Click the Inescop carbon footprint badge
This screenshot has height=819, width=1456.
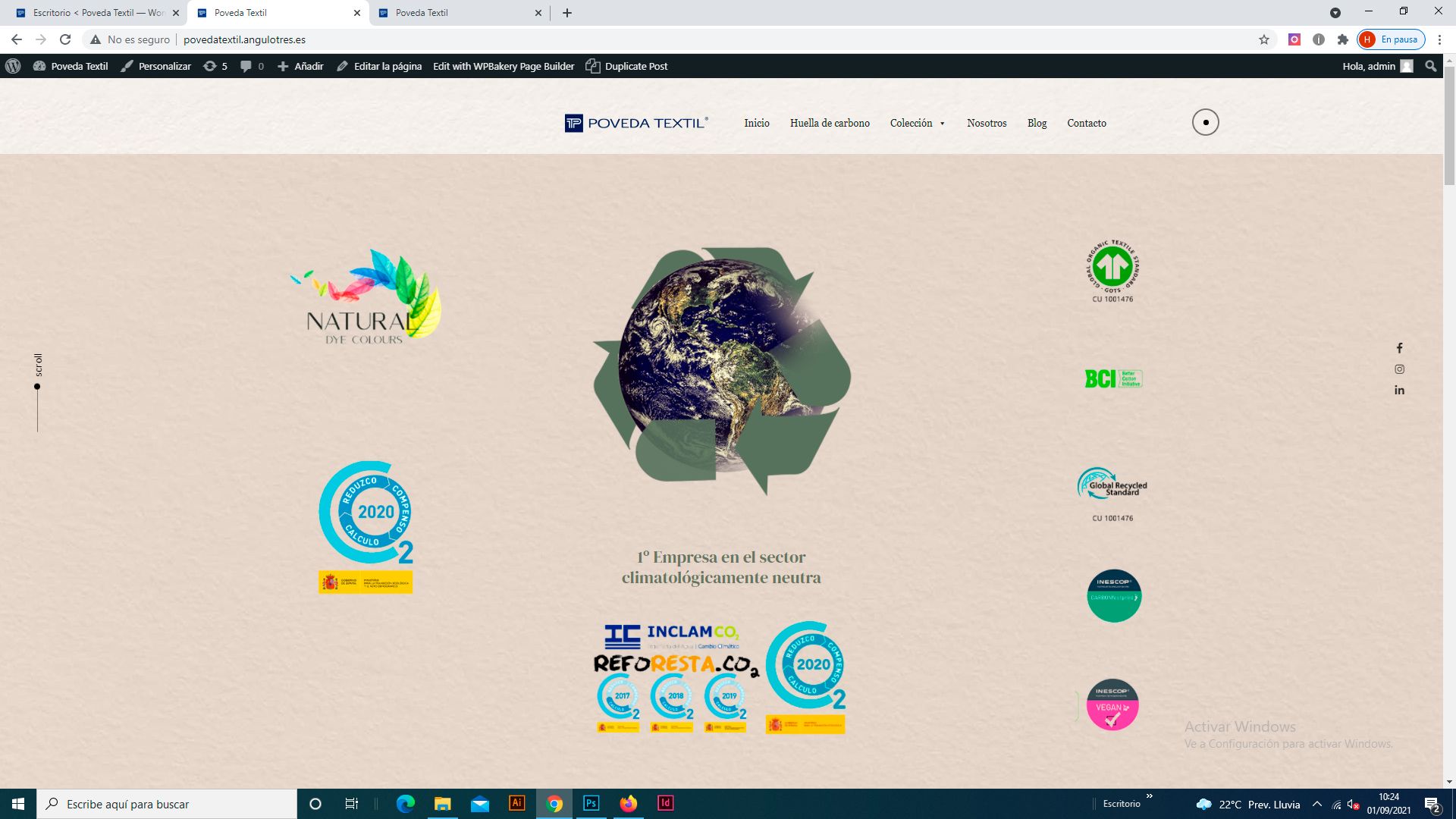point(1113,596)
